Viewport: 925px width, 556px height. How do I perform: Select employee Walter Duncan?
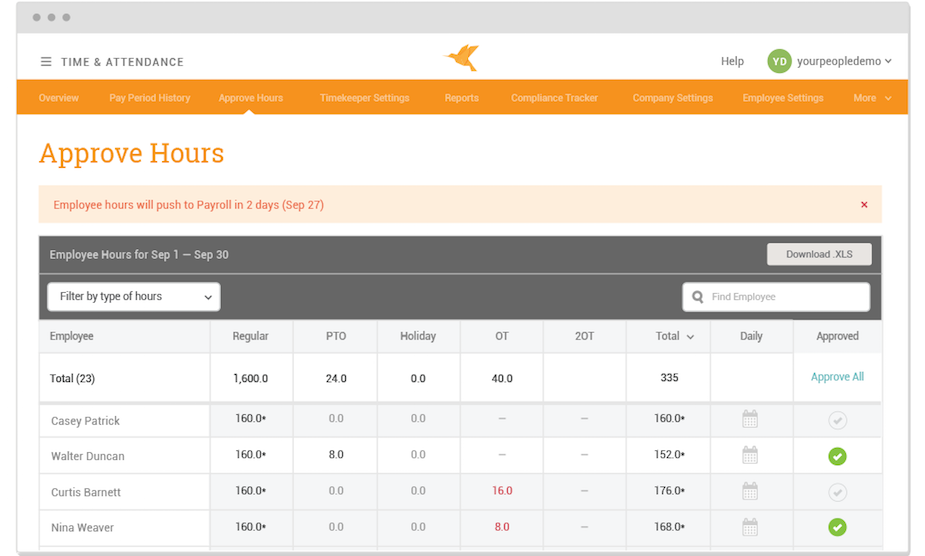tap(87, 456)
